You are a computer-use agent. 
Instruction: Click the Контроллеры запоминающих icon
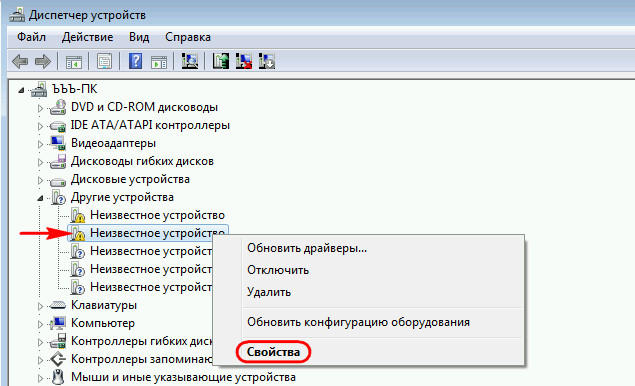58,359
